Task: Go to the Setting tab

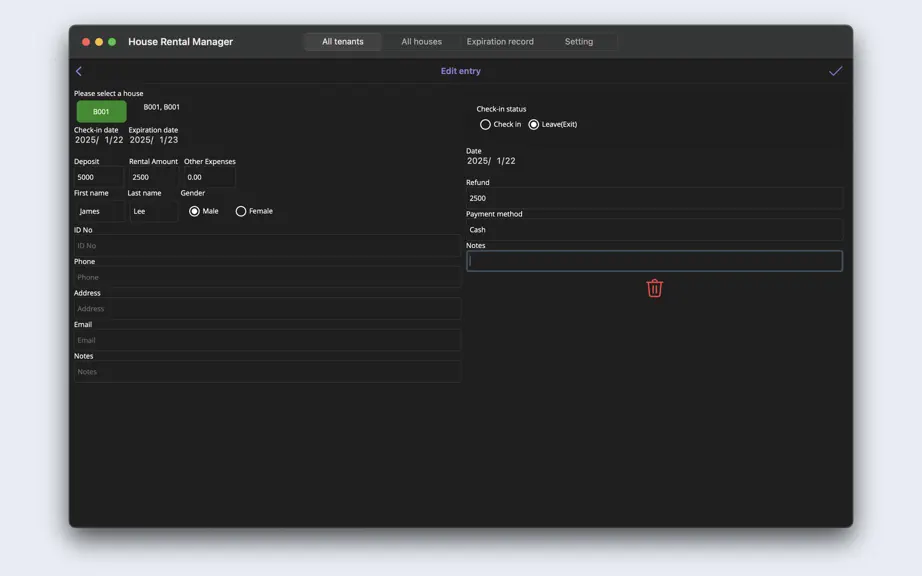Action: [x=579, y=42]
